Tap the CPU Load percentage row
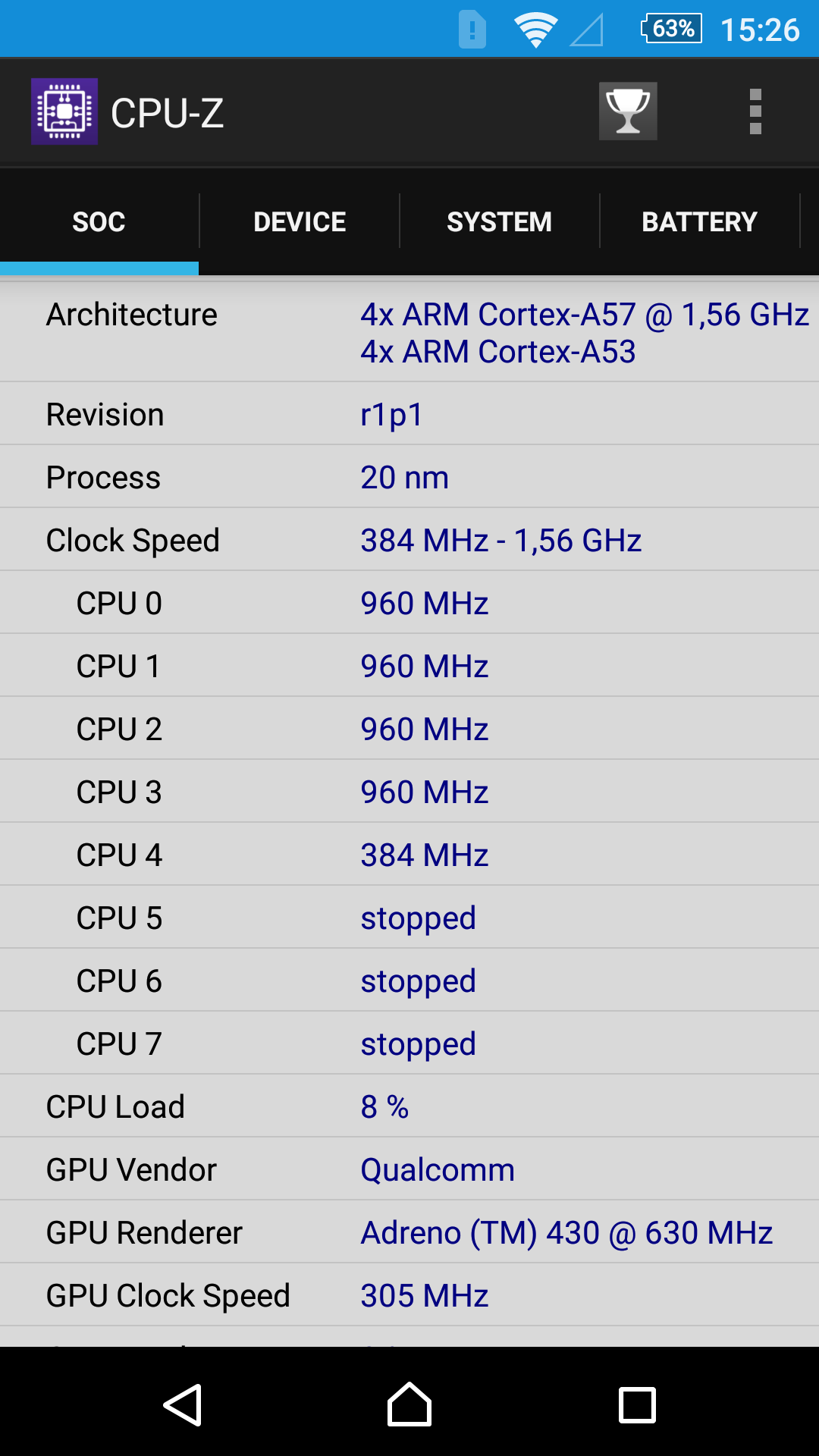819x1456 pixels. click(409, 1106)
